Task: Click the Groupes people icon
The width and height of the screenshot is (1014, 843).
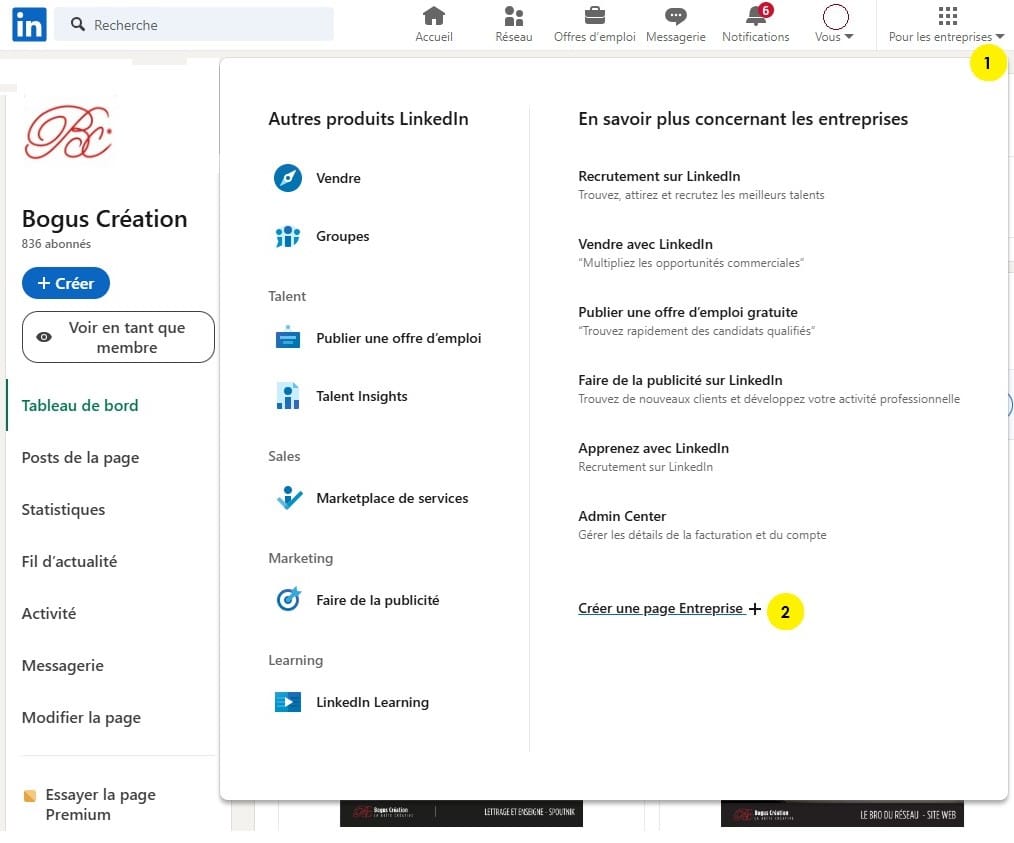Action: pyautogui.click(x=288, y=237)
